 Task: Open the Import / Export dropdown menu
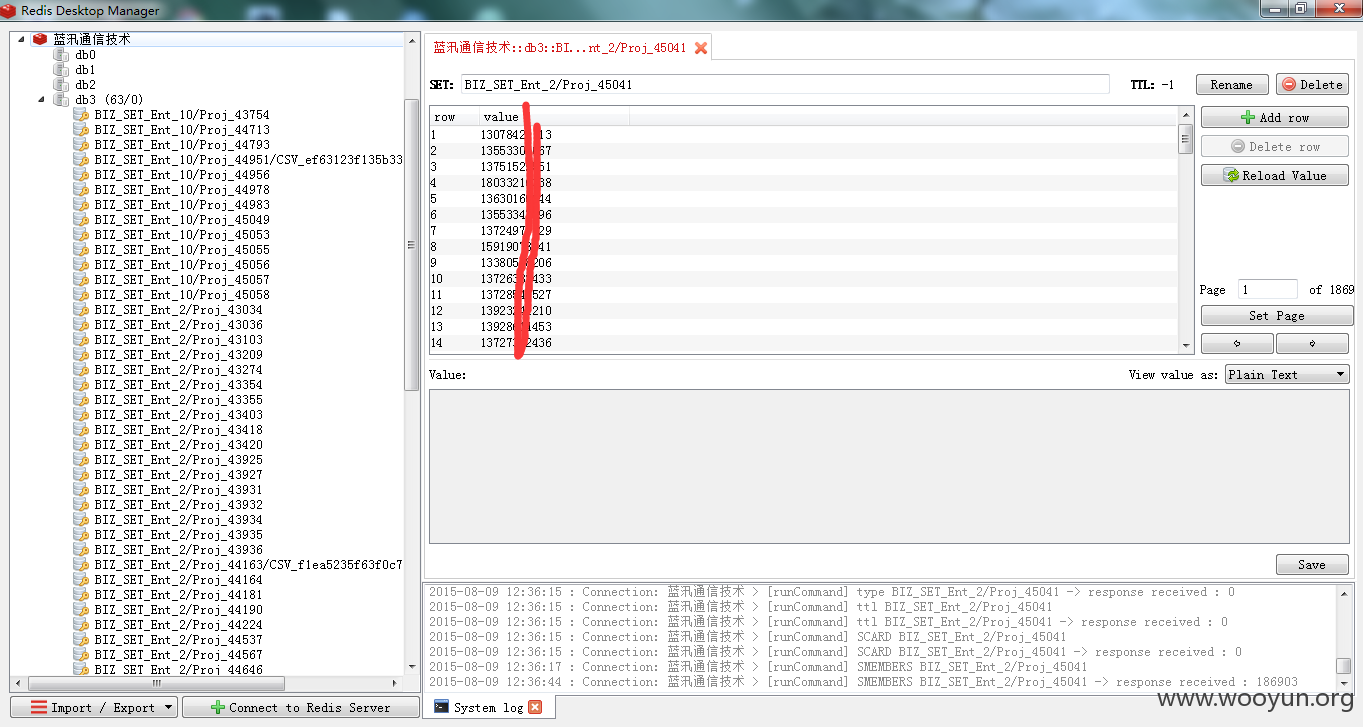tap(94, 707)
